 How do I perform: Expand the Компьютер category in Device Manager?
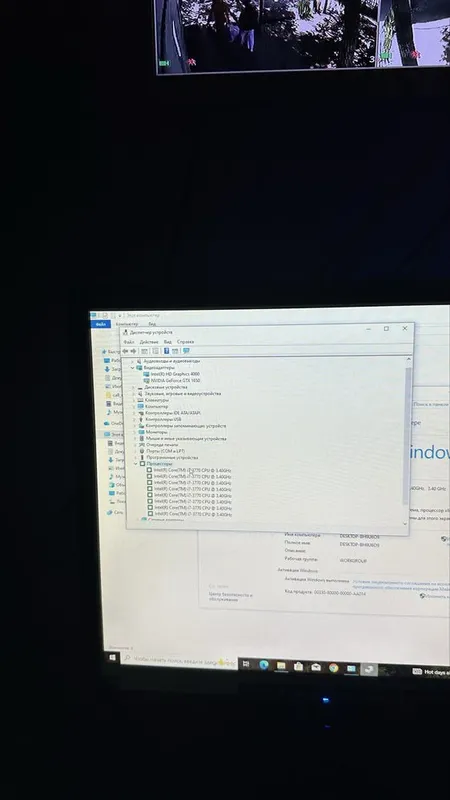tap(135, 407)
